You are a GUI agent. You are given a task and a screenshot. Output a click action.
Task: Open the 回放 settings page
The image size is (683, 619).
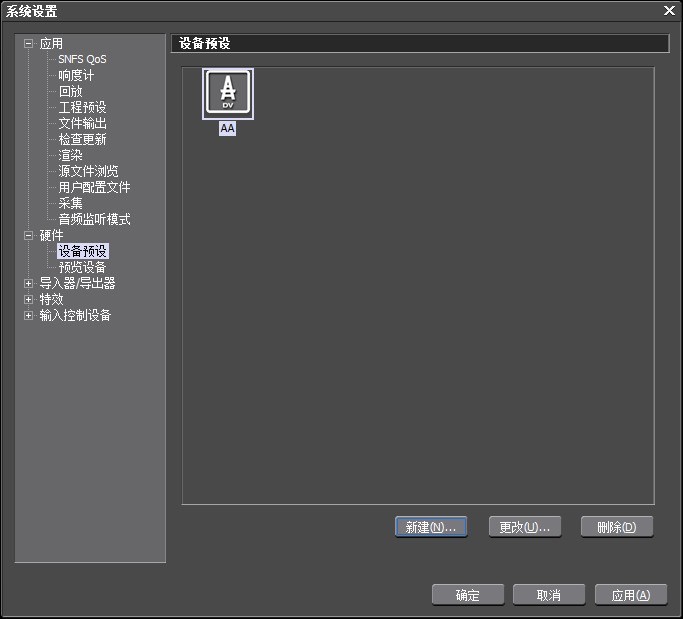[70, 91]
